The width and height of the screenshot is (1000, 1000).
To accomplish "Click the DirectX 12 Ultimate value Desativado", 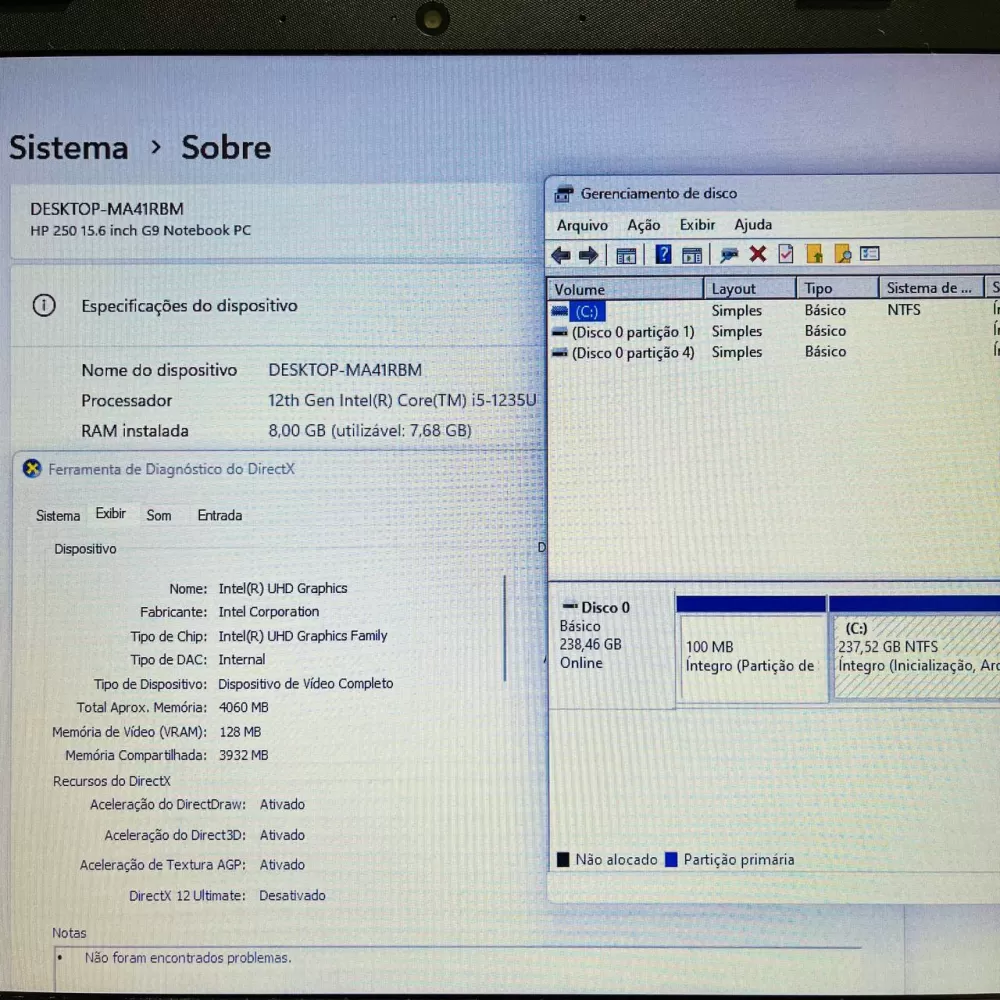I will [292, 895].
